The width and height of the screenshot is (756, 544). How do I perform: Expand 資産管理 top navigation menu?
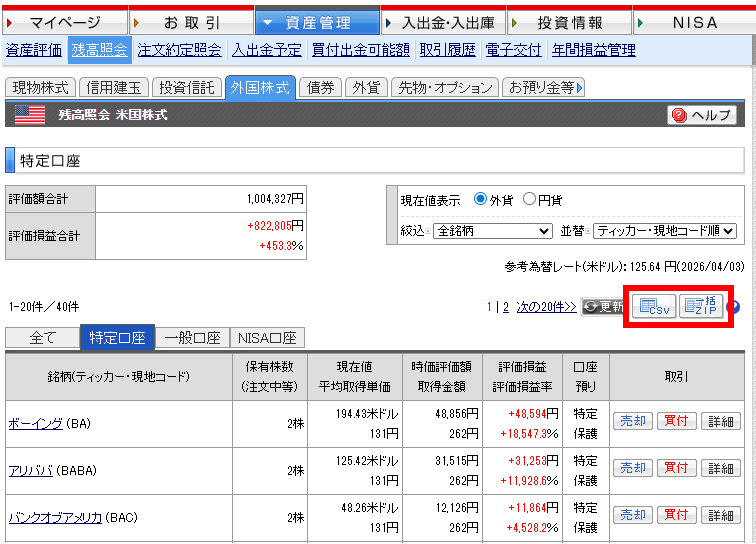317,22
